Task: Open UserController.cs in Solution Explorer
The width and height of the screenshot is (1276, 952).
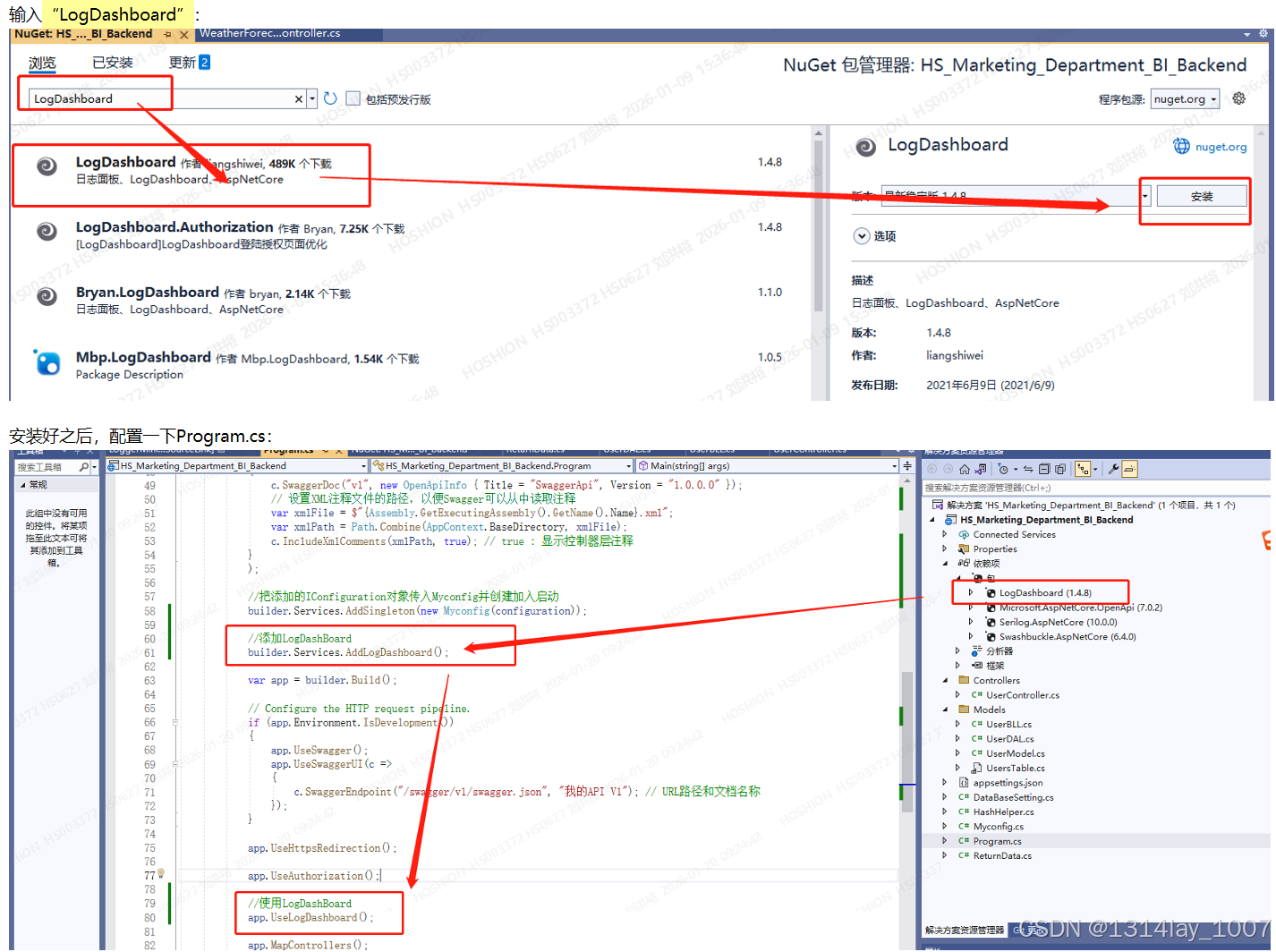Action: coord(1022,694)
